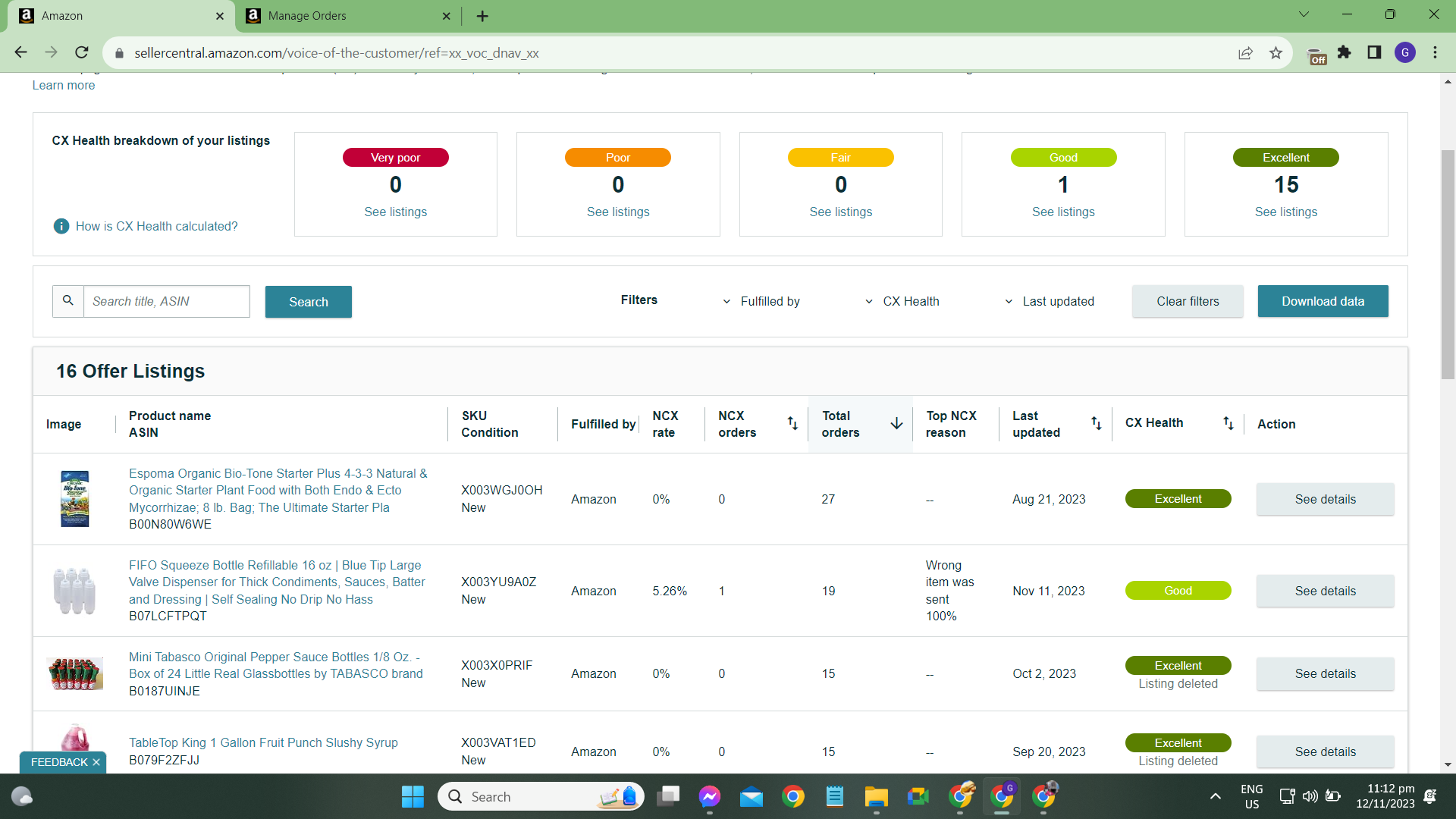Open the Espoma Organic Bio-Tone product link
The height and width of the screenshot is (819, 1456).
tap(278, 490)
